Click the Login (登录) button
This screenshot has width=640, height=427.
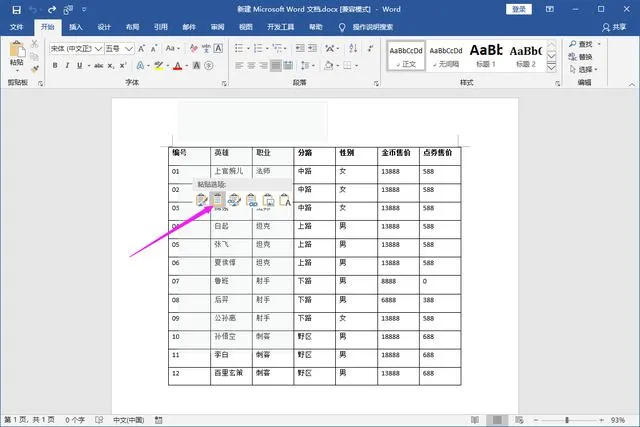point(519,9)
